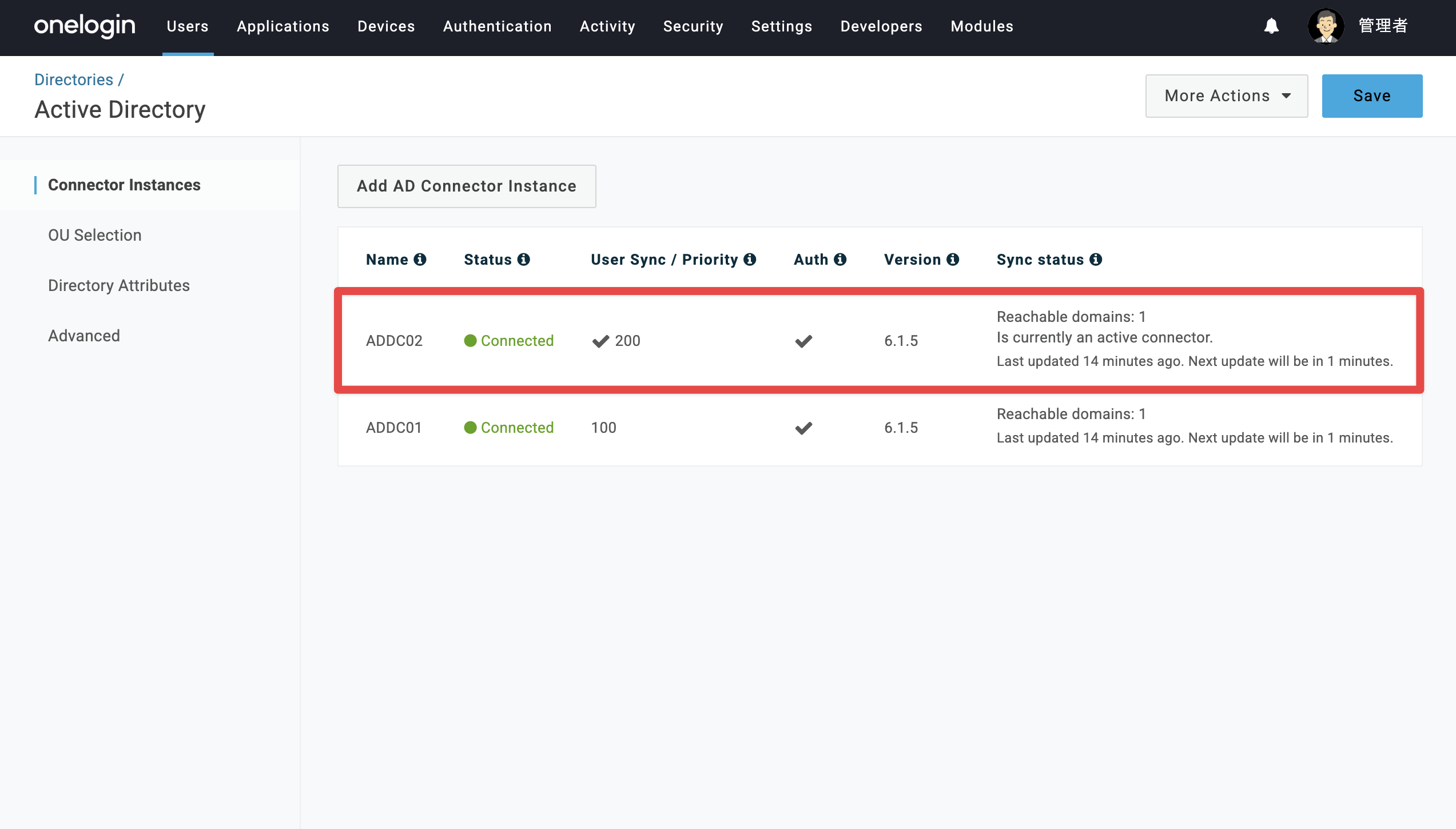Click the info icon next to Sync status
The height and width of the screenshot is (829, 1456).
click(x=1096, y=260)
